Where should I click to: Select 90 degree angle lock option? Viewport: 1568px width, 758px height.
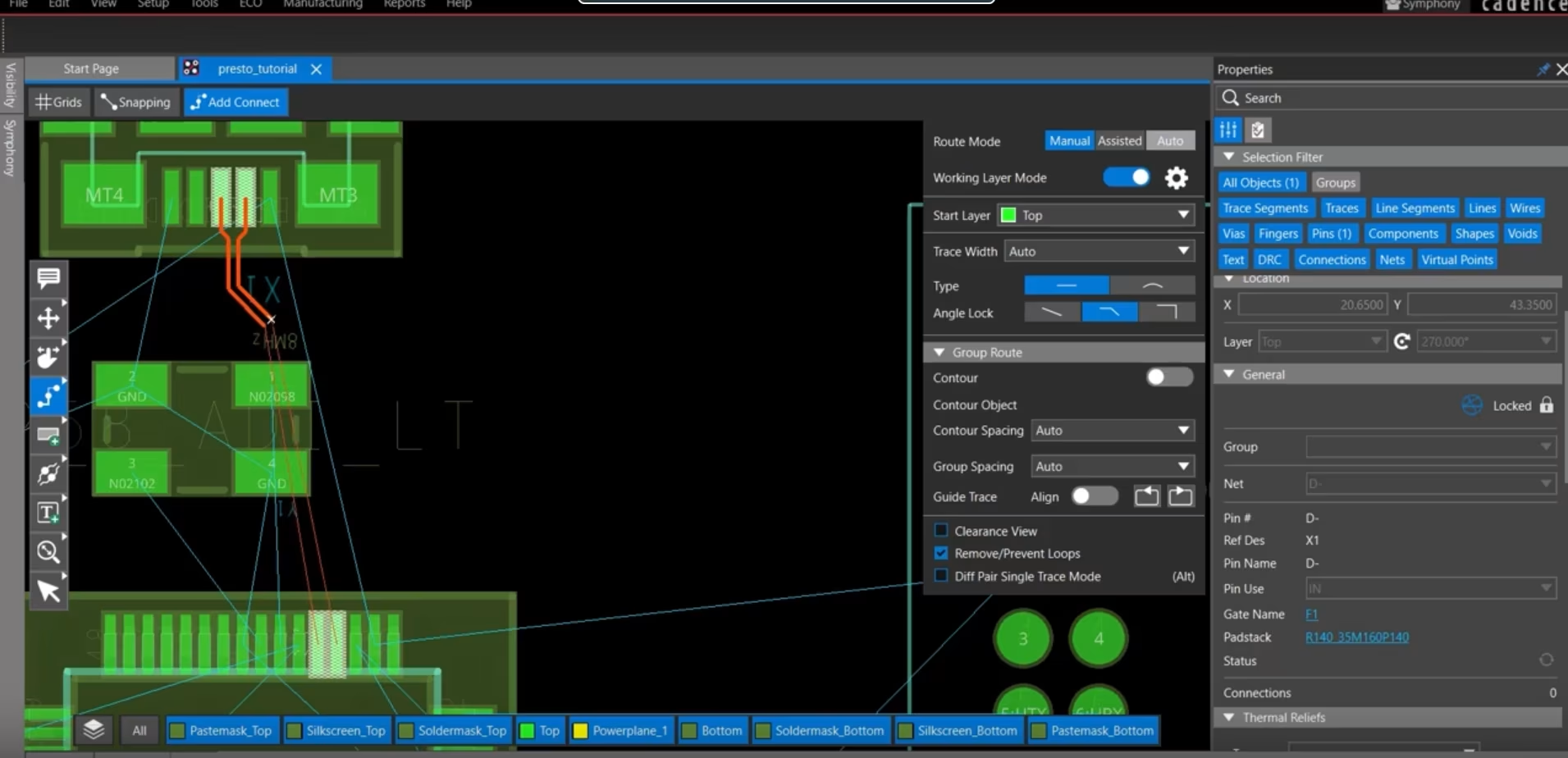[1166, 313]
